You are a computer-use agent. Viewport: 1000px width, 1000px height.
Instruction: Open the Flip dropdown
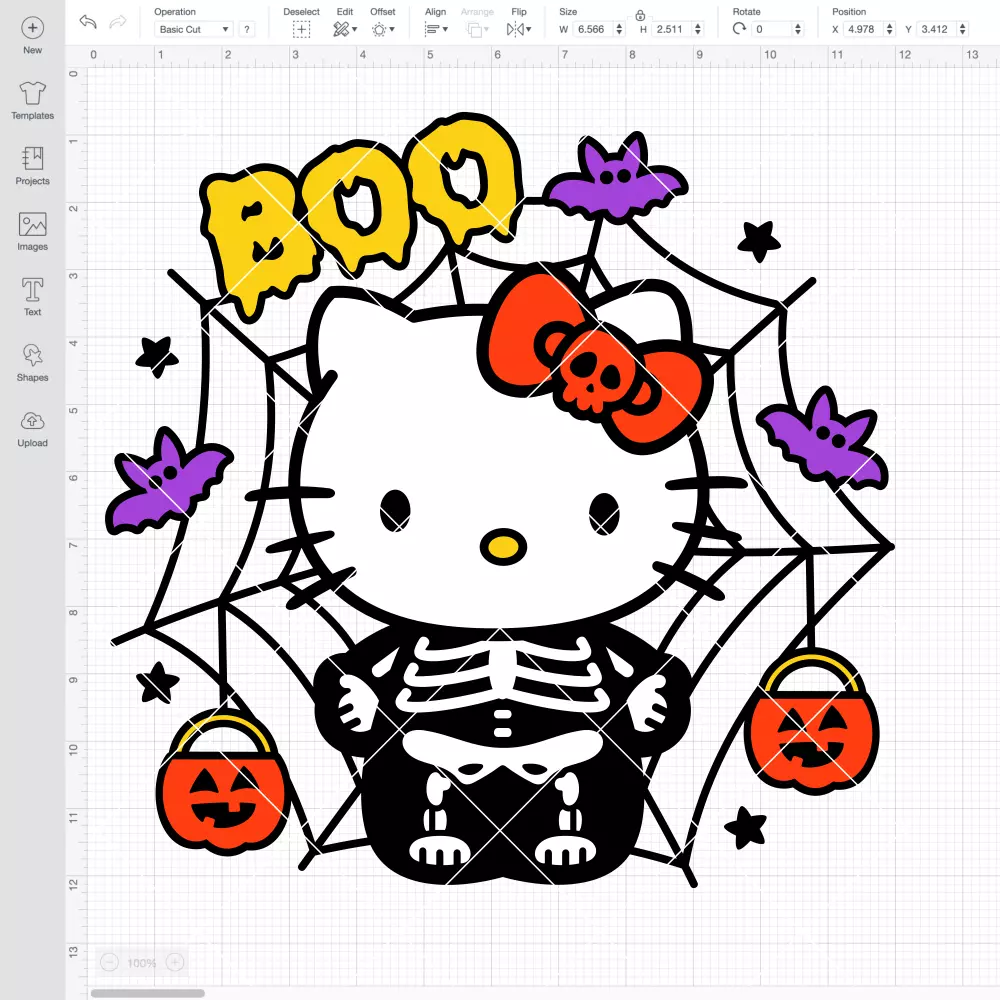(518, 29)
